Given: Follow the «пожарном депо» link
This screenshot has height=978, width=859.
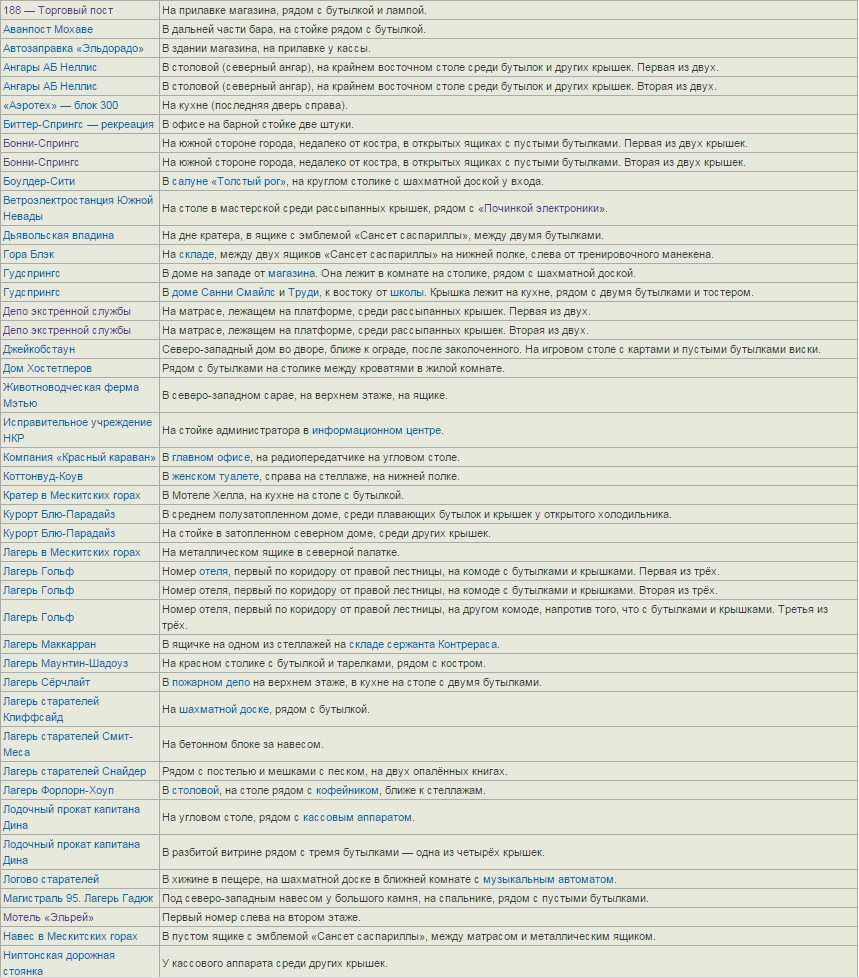Looking at the screenshot, I should pyautogui.click(x=211, y=683).
